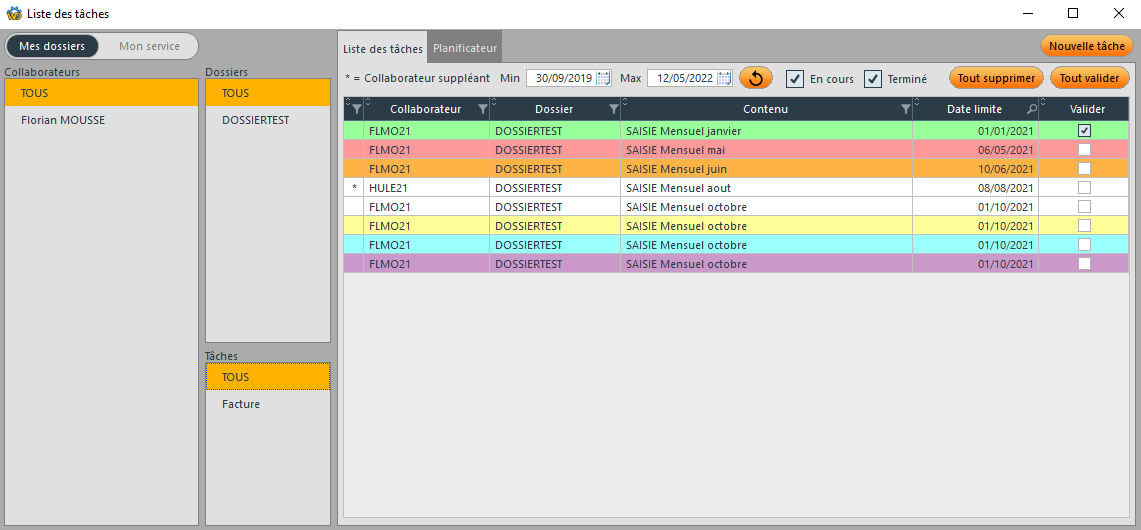Click the Contenu column filter icon
Screen dimensions: 1141x530
[x=905, y=109]
